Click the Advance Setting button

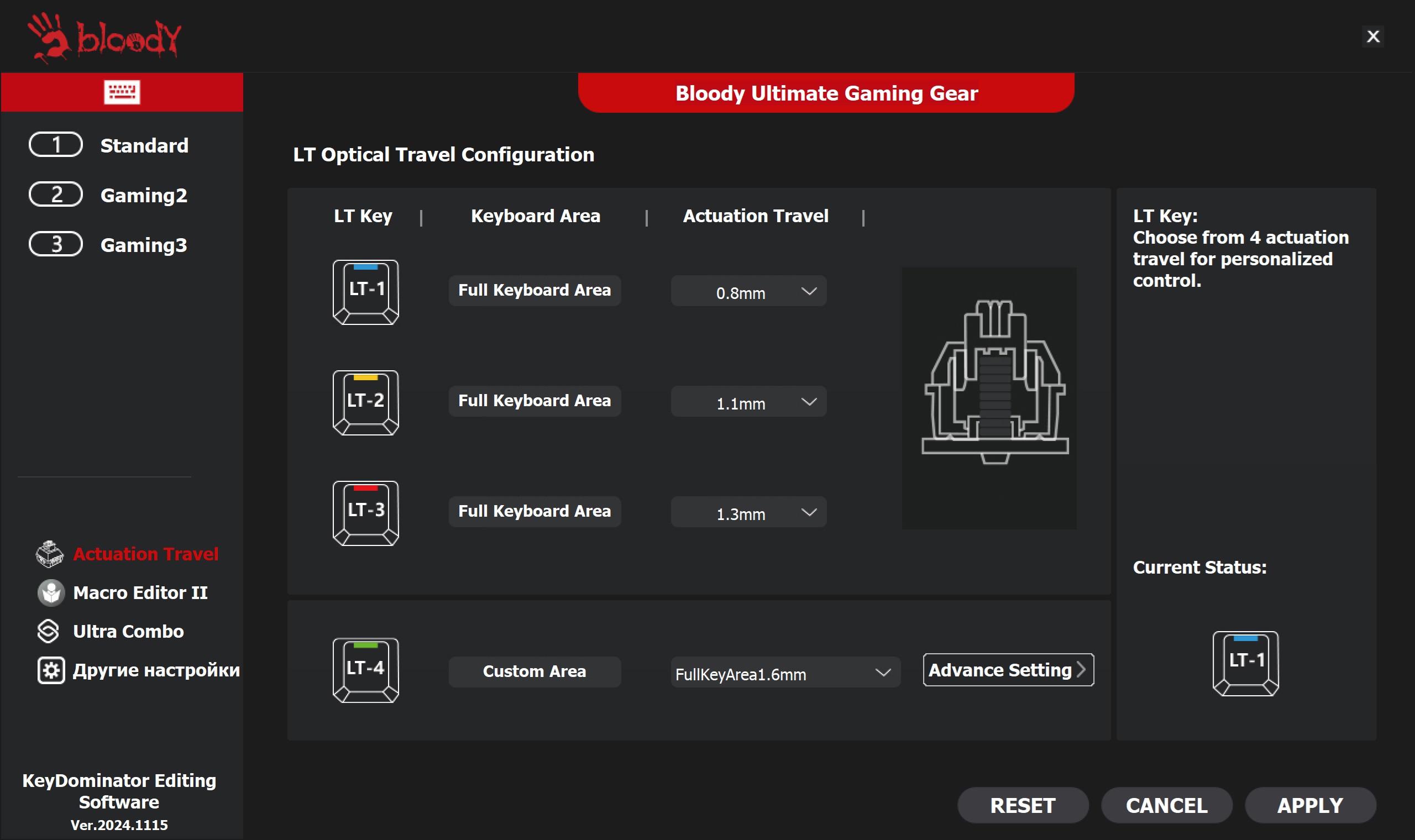click(x=1008, y=670)
